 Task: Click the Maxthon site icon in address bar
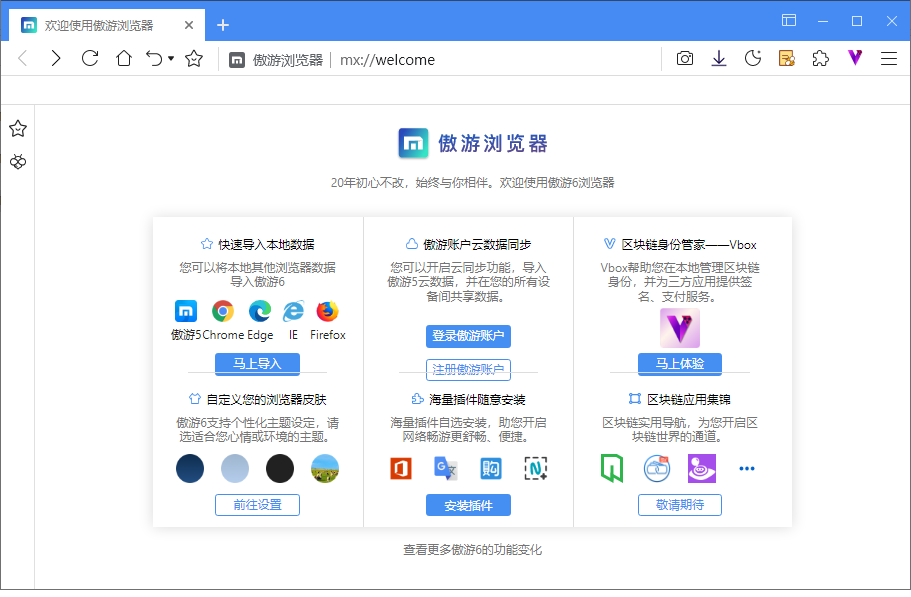(x=237, y=60)
